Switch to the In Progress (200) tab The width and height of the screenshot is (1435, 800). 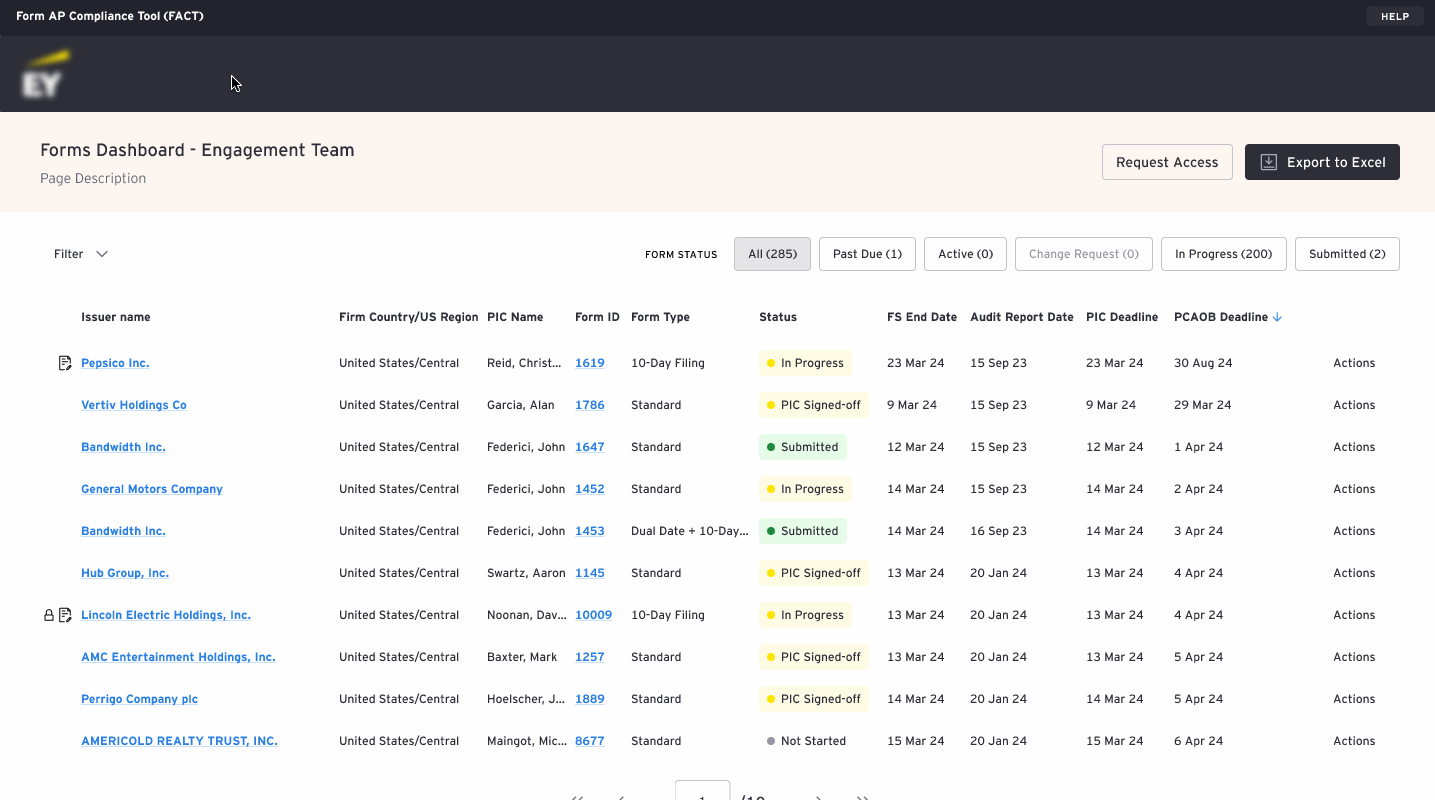[1224, 254]
